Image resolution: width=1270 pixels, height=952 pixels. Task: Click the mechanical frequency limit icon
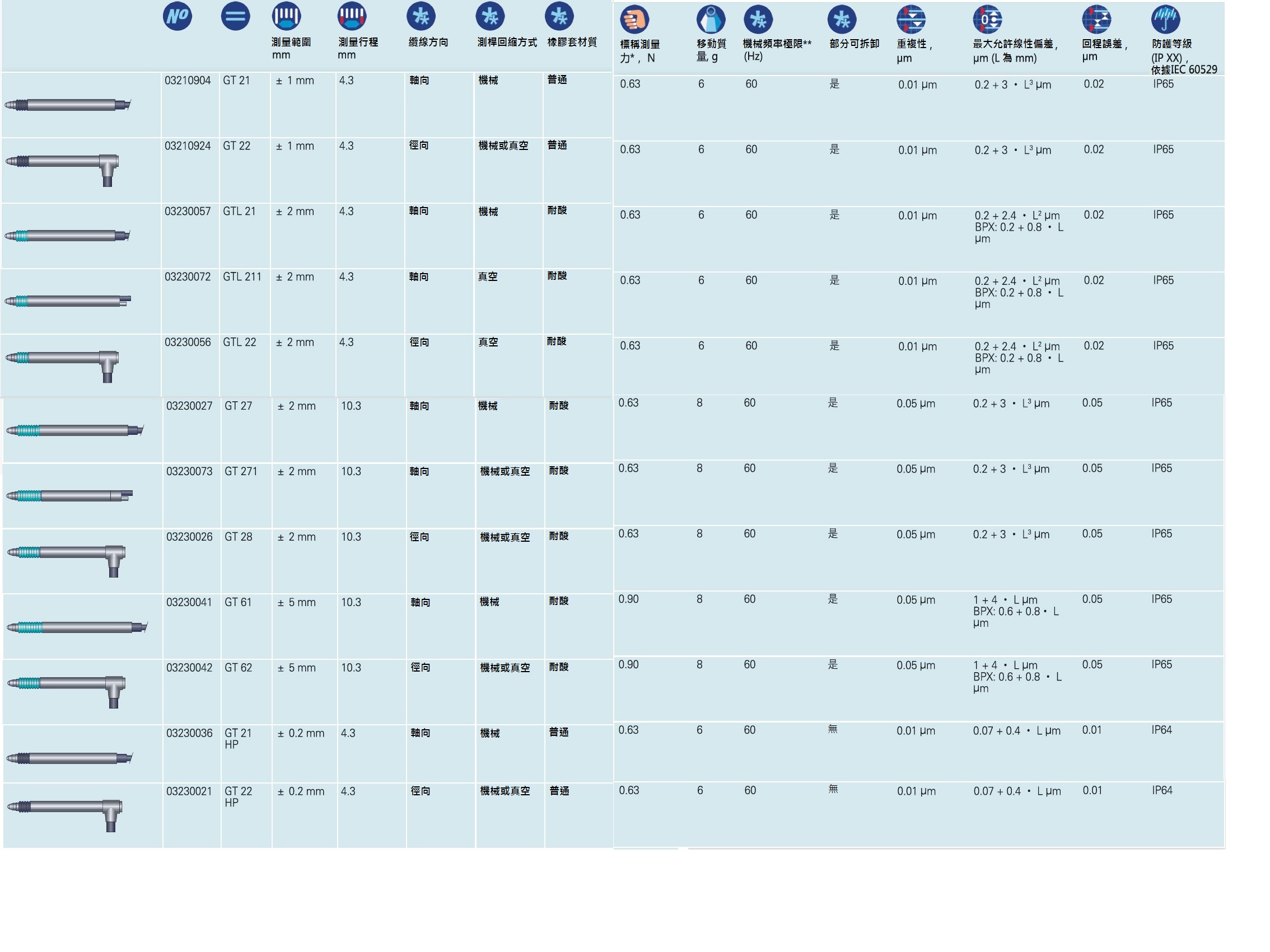pyautogui.click(x=758, y=20)
